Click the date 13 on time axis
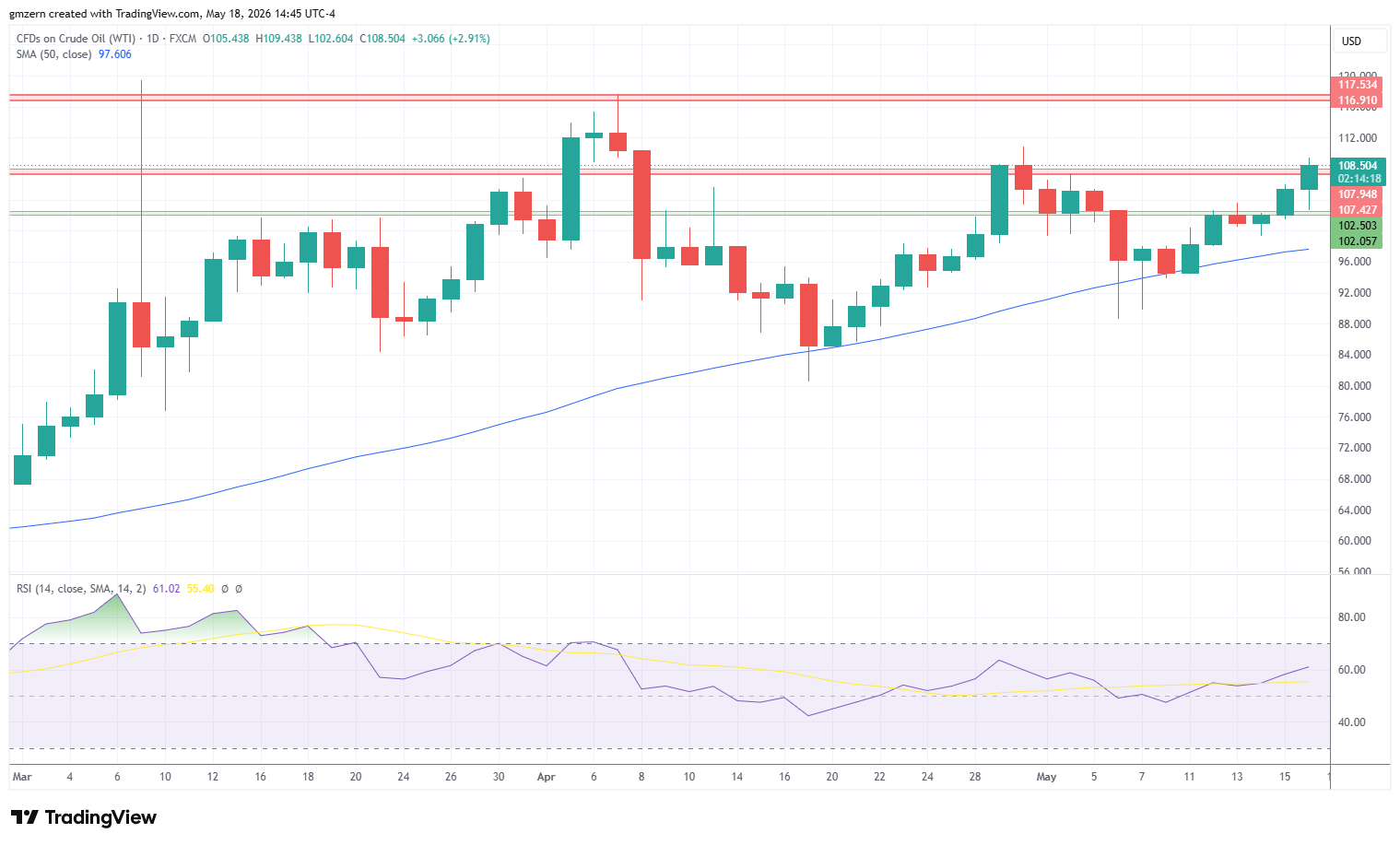The image size is (1400, 845). pyautogui.click(x=1237, y=777)
